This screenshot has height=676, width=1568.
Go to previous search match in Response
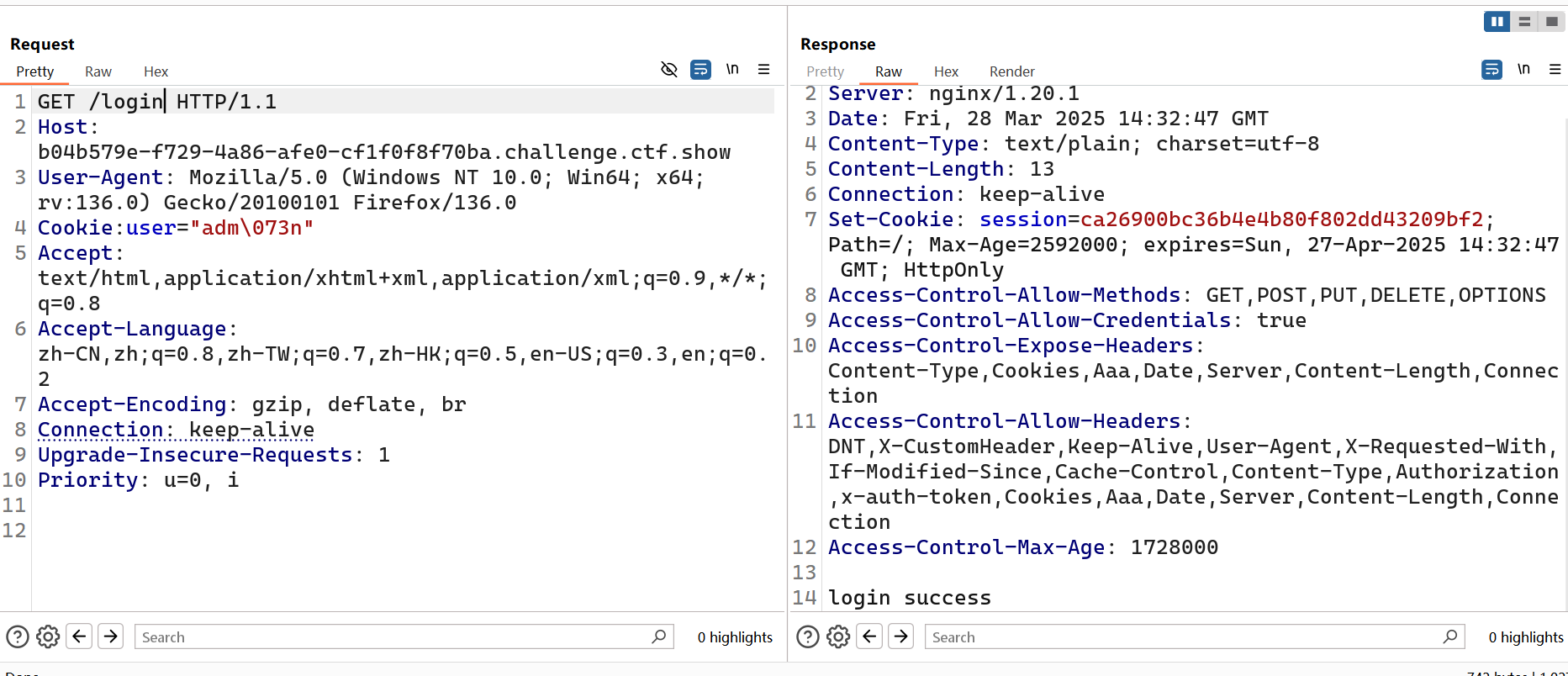[869, 636]
